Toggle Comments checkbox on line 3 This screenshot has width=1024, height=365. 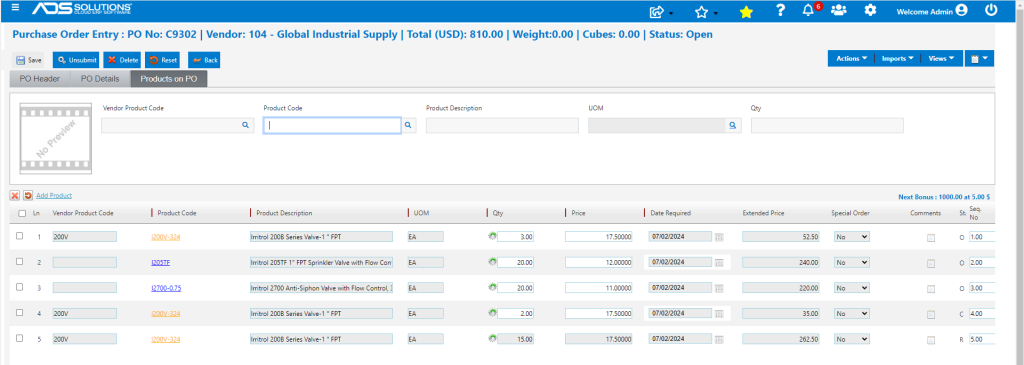[x=931, y=289]
